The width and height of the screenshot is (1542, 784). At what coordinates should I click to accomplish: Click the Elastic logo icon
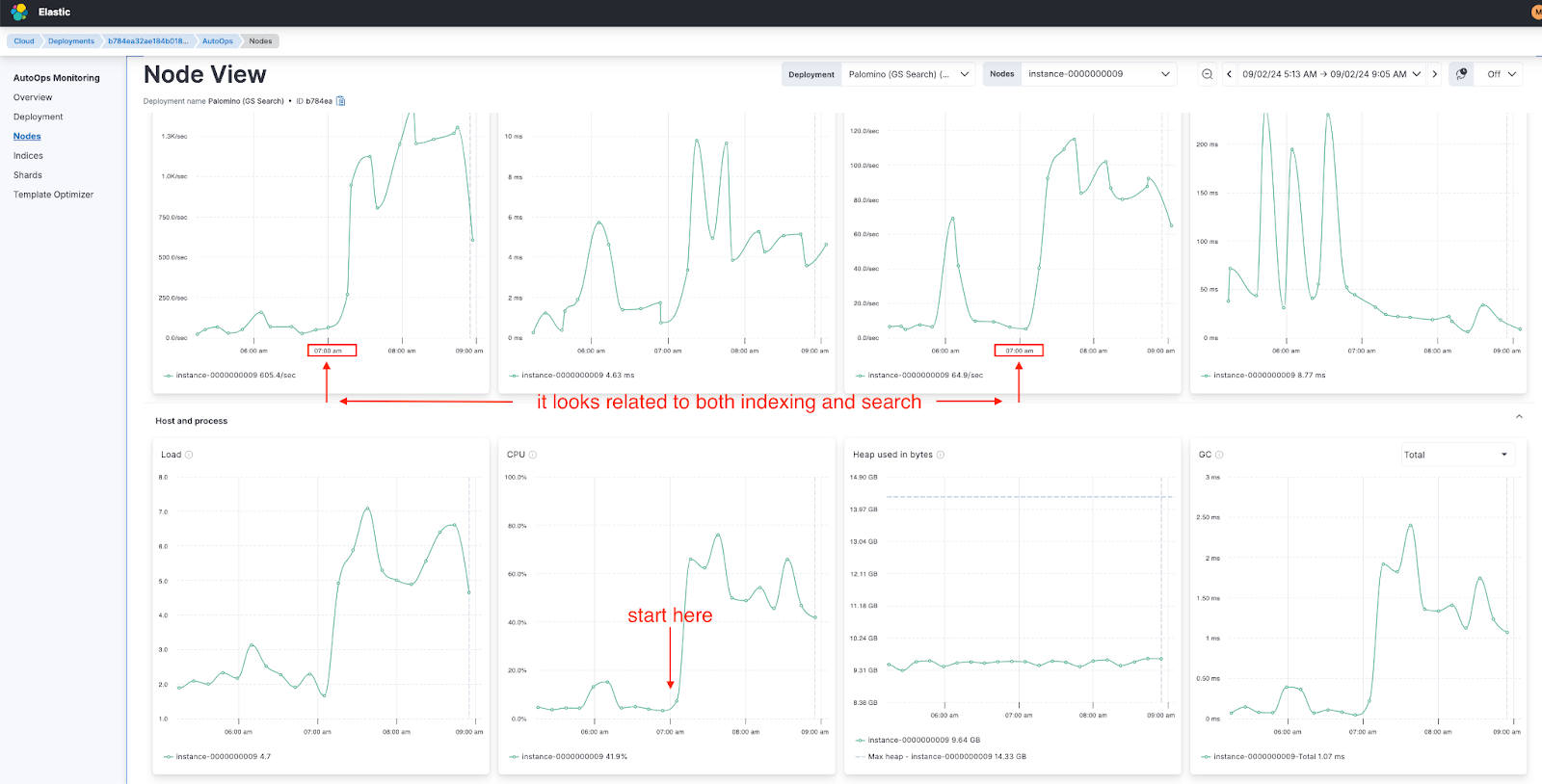coord(19,13)
